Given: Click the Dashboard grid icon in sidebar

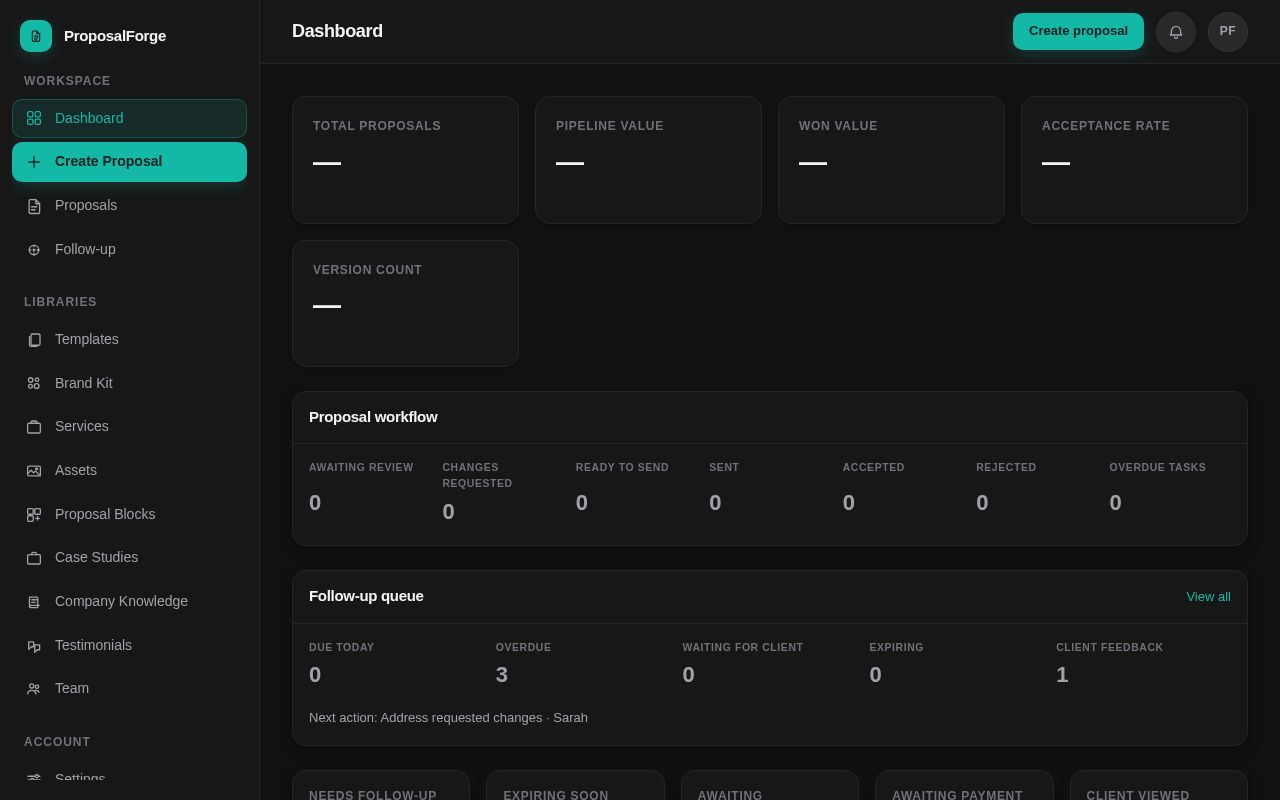Looking at the screenshot, I should 34,118.
